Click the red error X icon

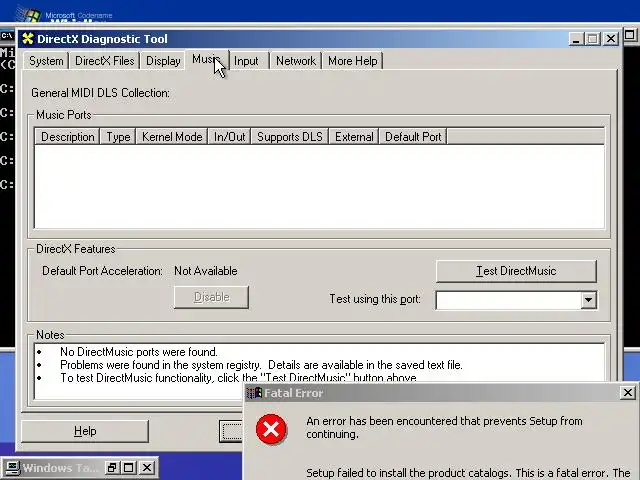[x=271, y=429]
